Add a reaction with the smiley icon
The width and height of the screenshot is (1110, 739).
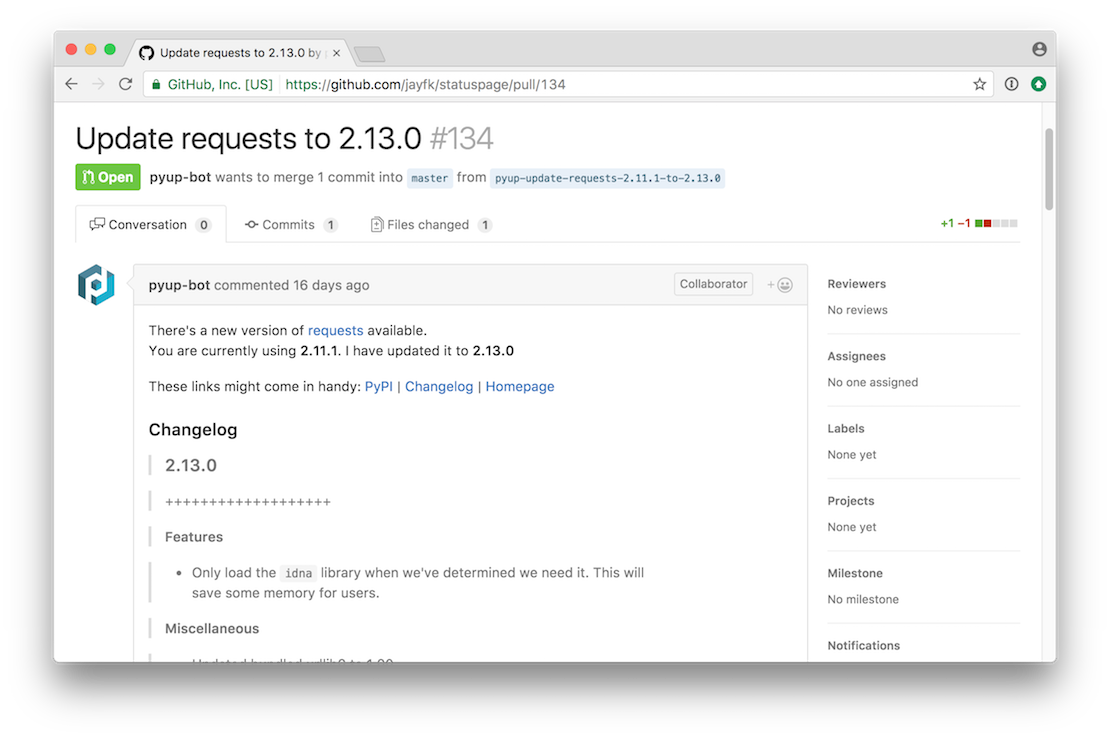click(x=780, y=285)
